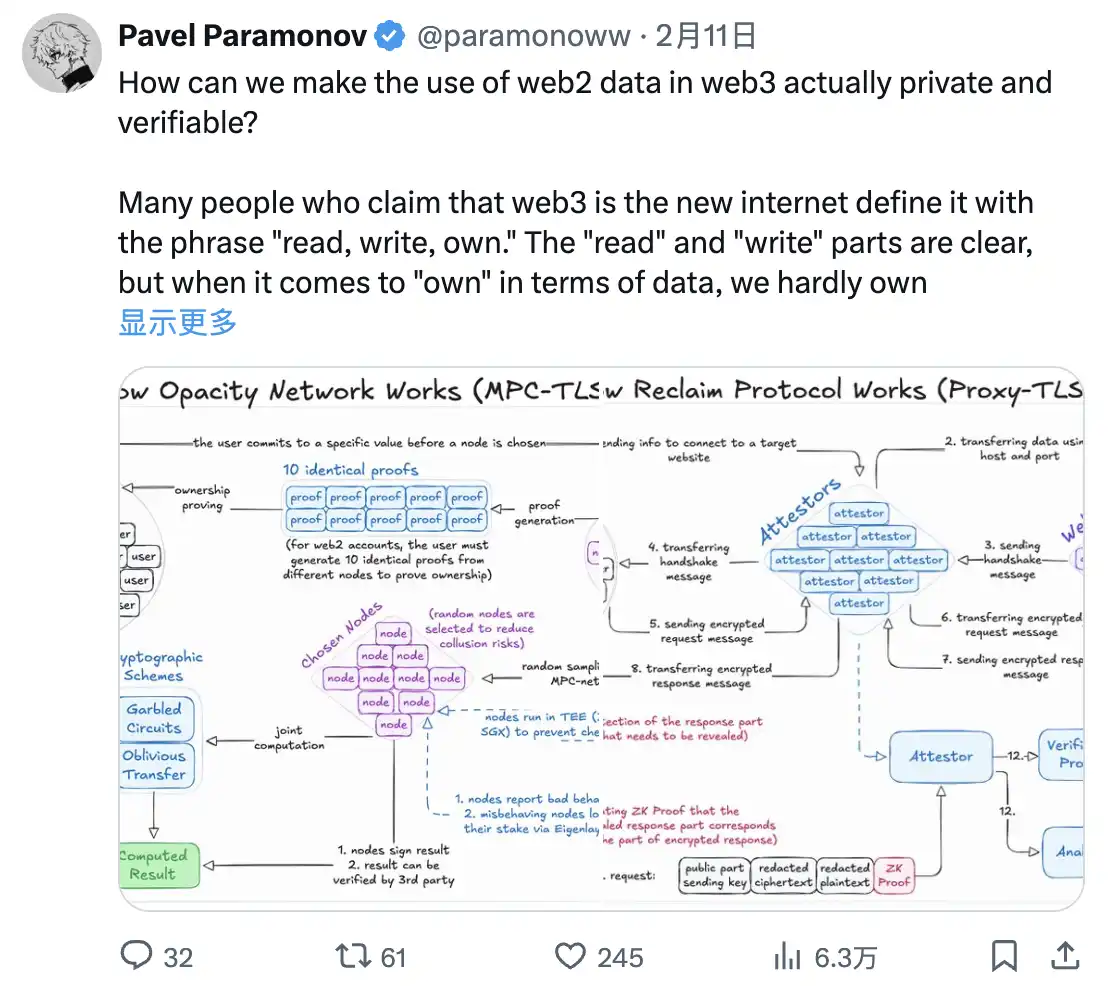Click the blue verified badge

pos(389,37)
